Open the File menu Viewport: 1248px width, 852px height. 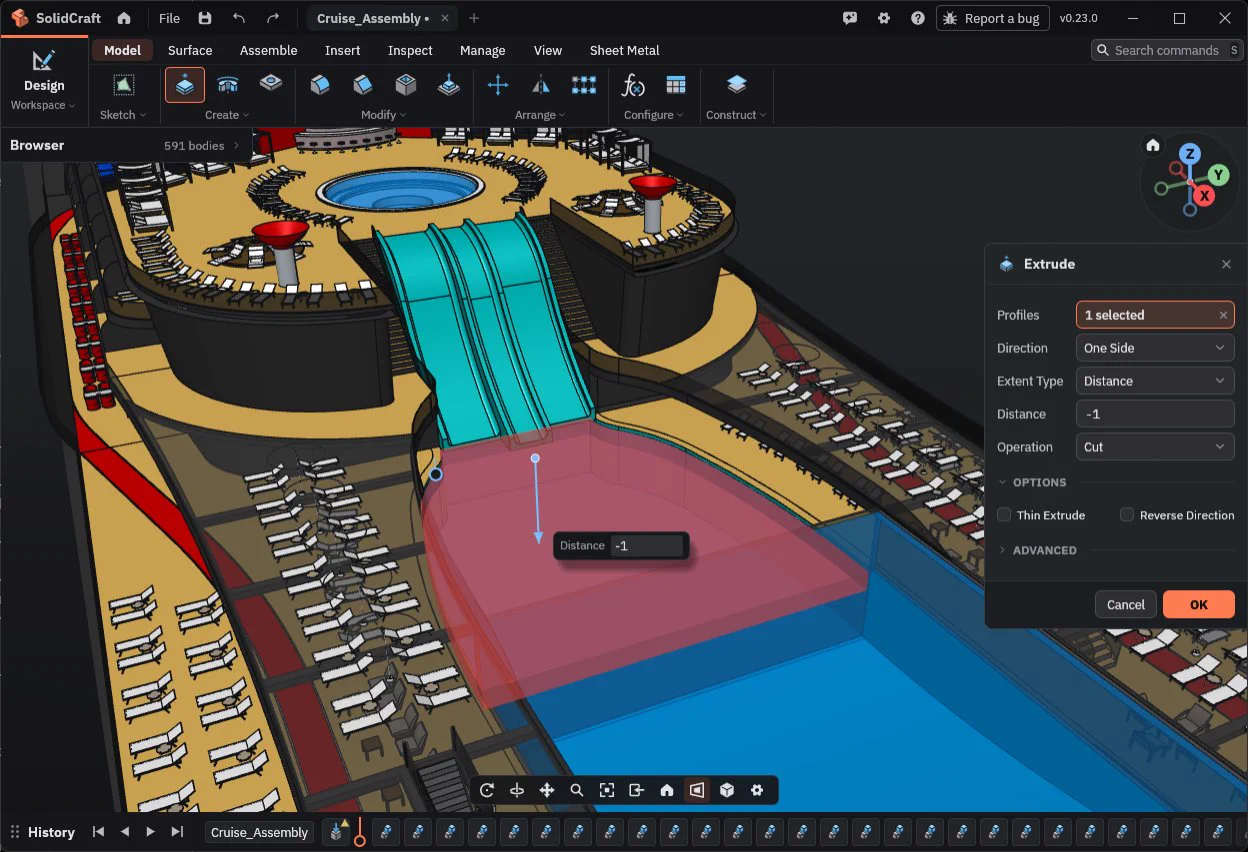pos(170,18)
